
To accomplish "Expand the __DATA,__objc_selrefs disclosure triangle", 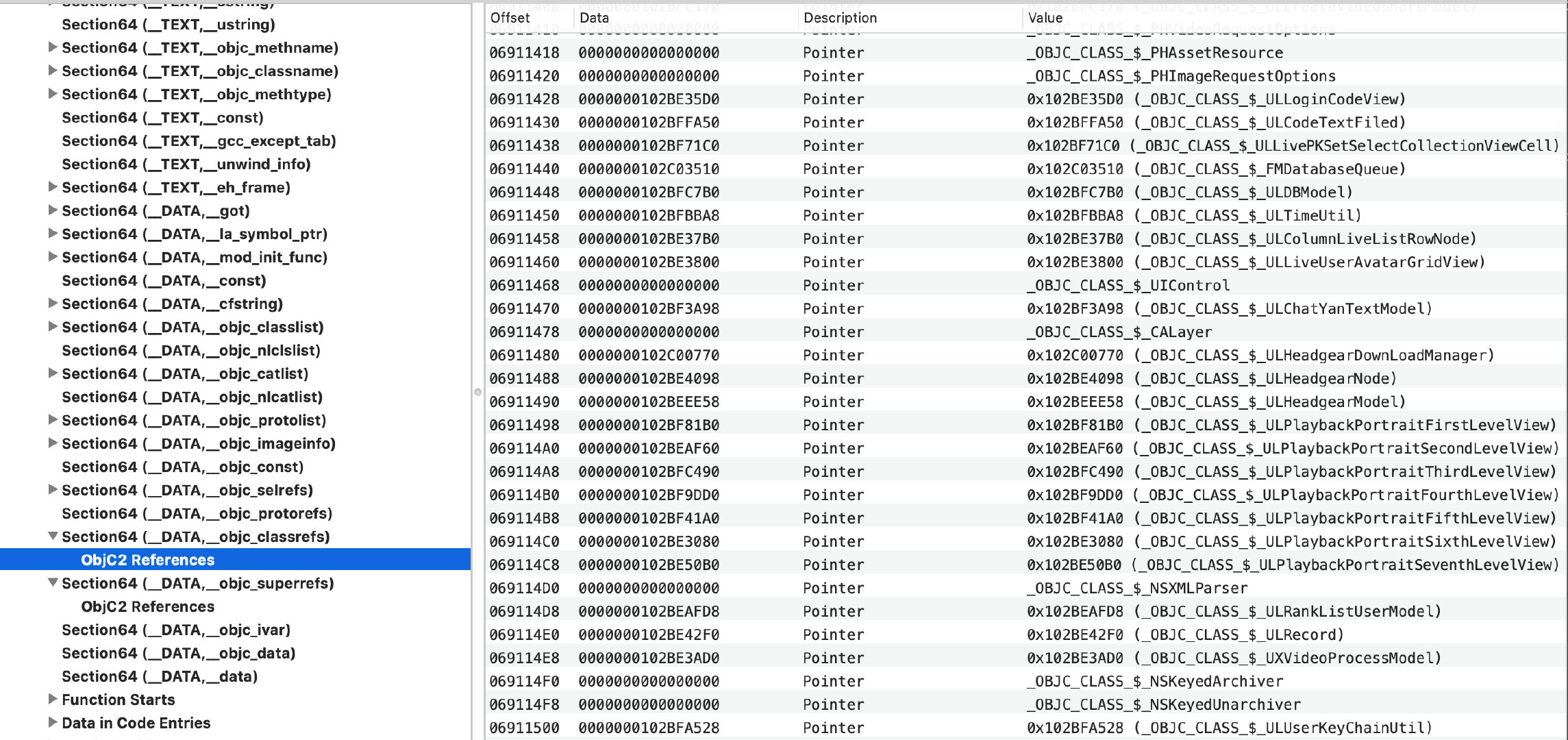I will click(52, 490).
